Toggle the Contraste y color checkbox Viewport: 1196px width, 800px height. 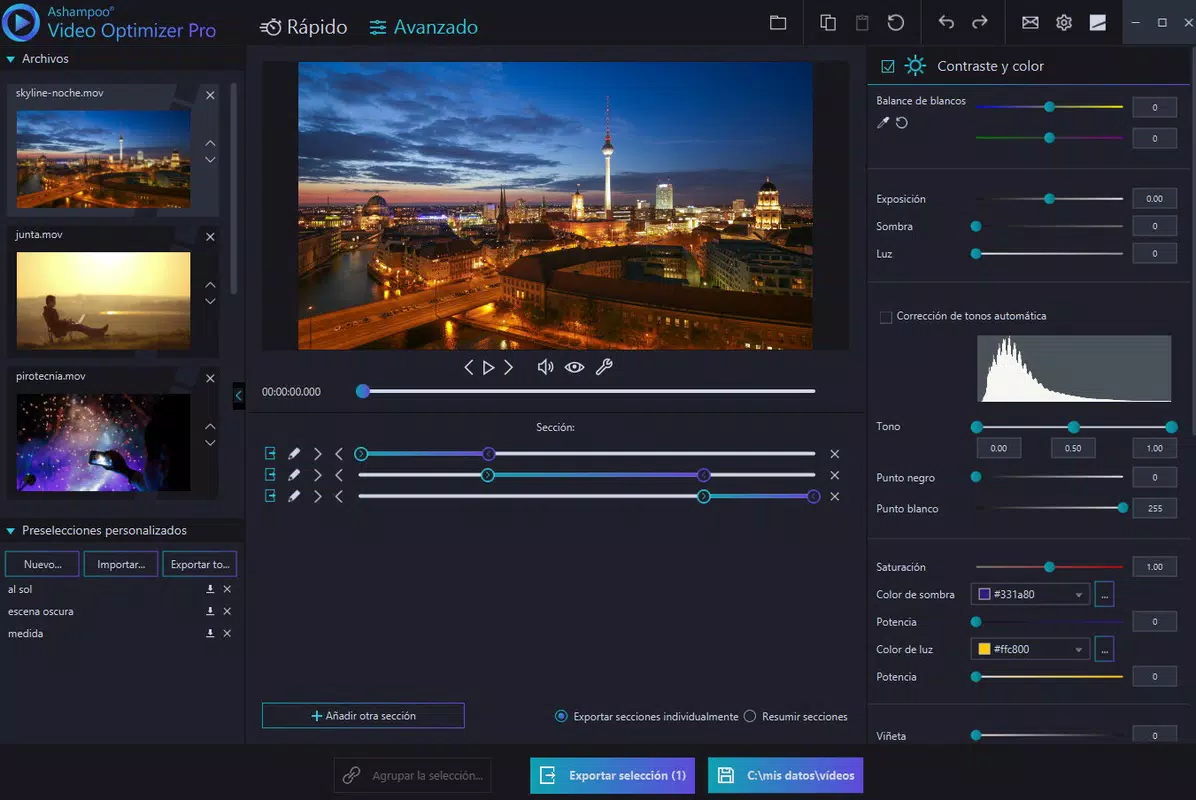coord(888,66)
